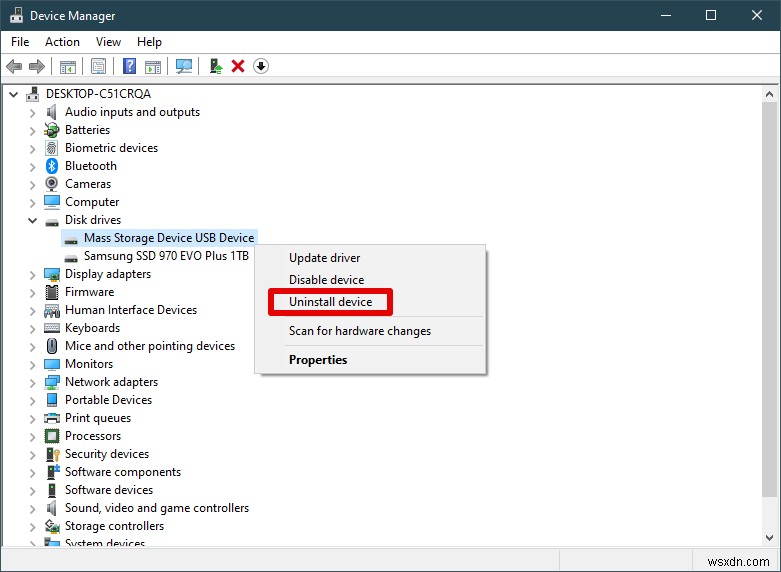
Task: Click the Human Interface Devices icon
Action: 52,310
